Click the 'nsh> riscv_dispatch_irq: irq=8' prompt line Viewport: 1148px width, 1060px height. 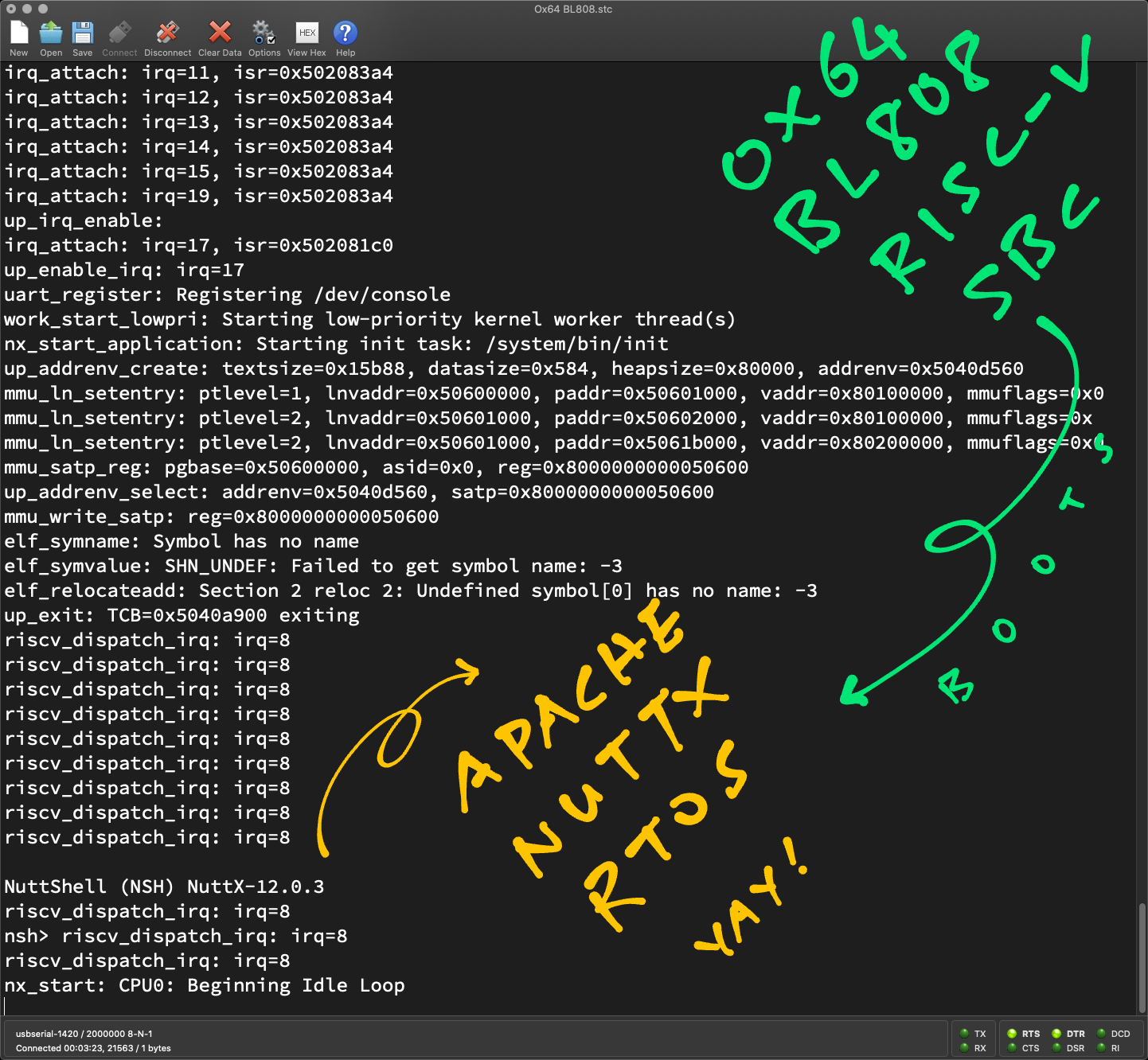point(176,936)
